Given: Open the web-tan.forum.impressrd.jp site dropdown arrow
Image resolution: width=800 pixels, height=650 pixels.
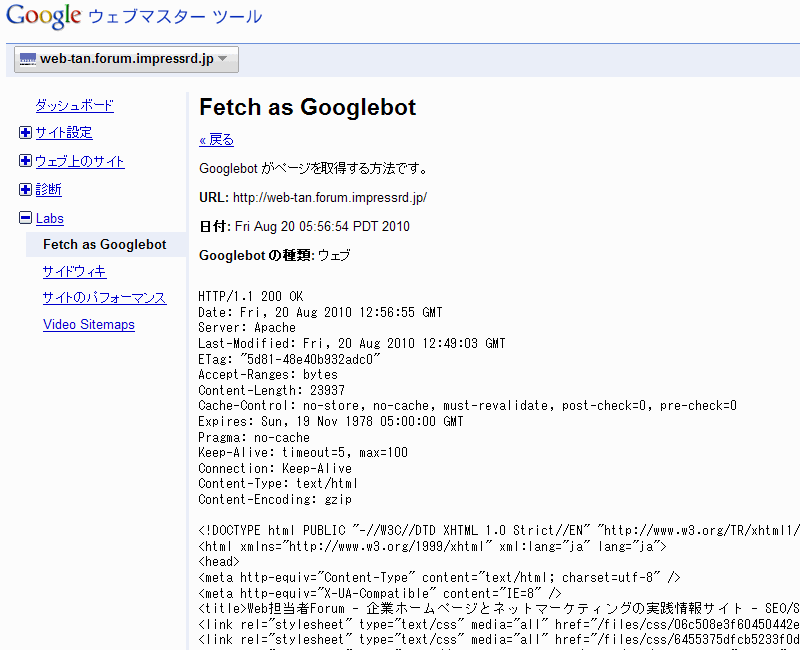Looking at the screenshot, I should click(x=223, y=60).
